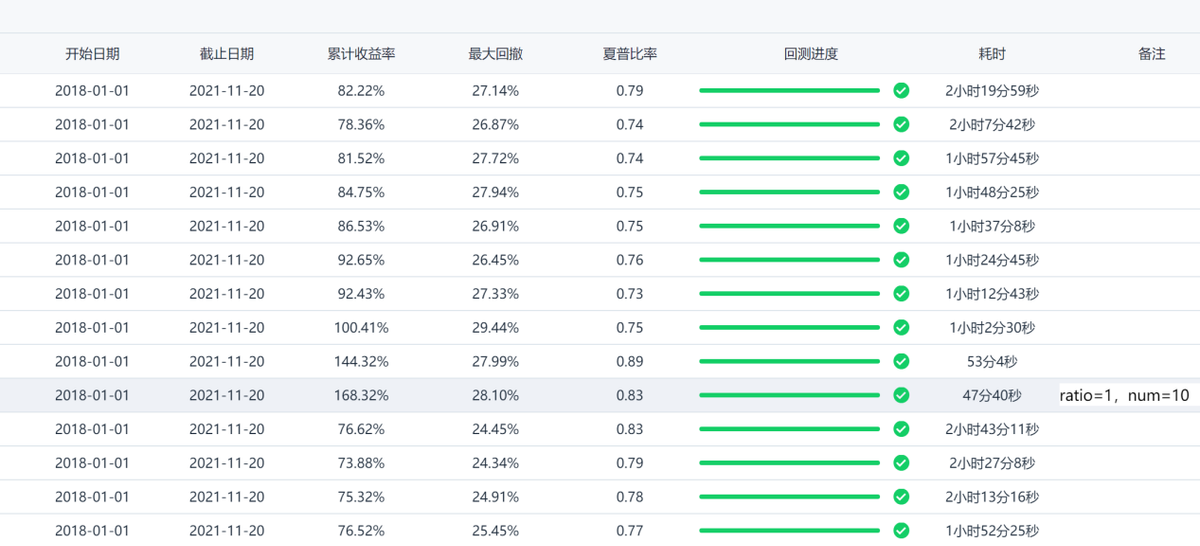Click the 73.88% cumulative return row
This screenshot has height=546, width=1200.
[x=361, y=463]
